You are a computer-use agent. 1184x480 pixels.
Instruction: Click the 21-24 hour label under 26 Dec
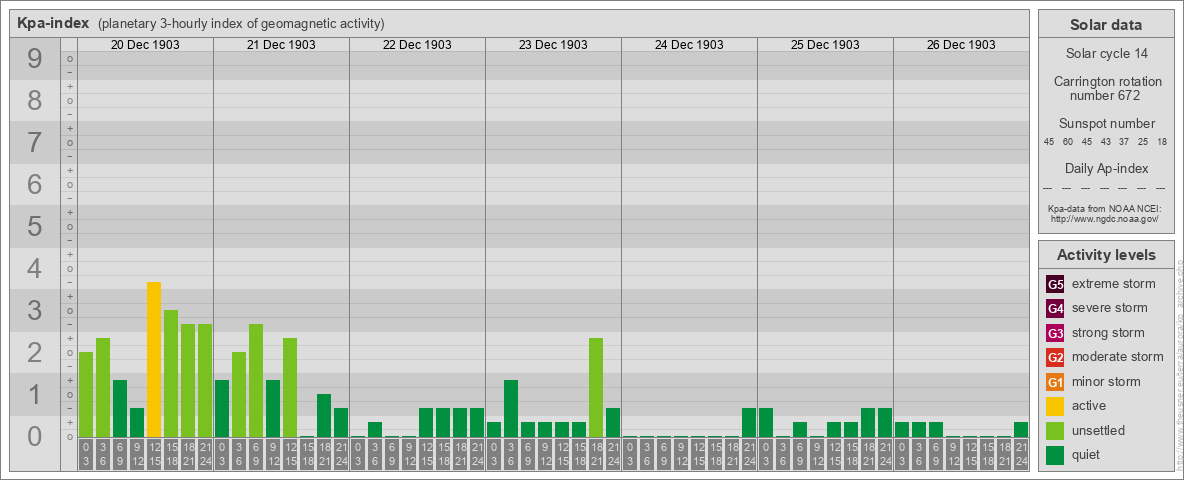[x=1021, y=454]
